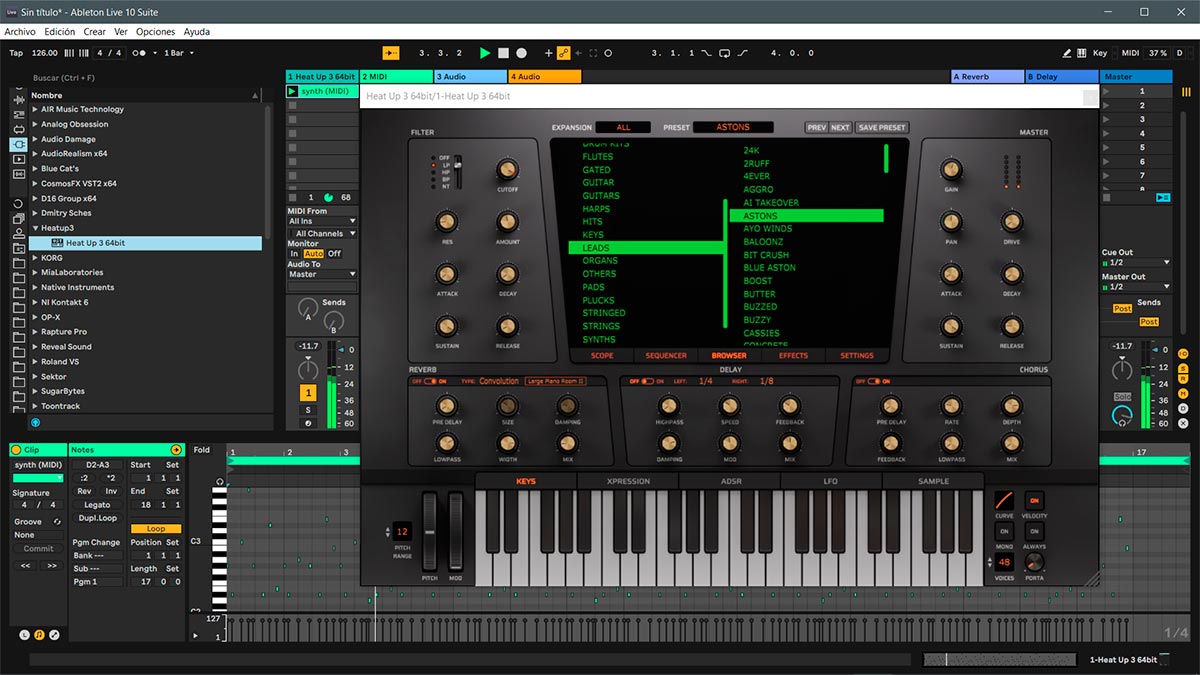Open the Opciones menu
This screenshot has height=675, width=1200.
(x=155, y=32)
